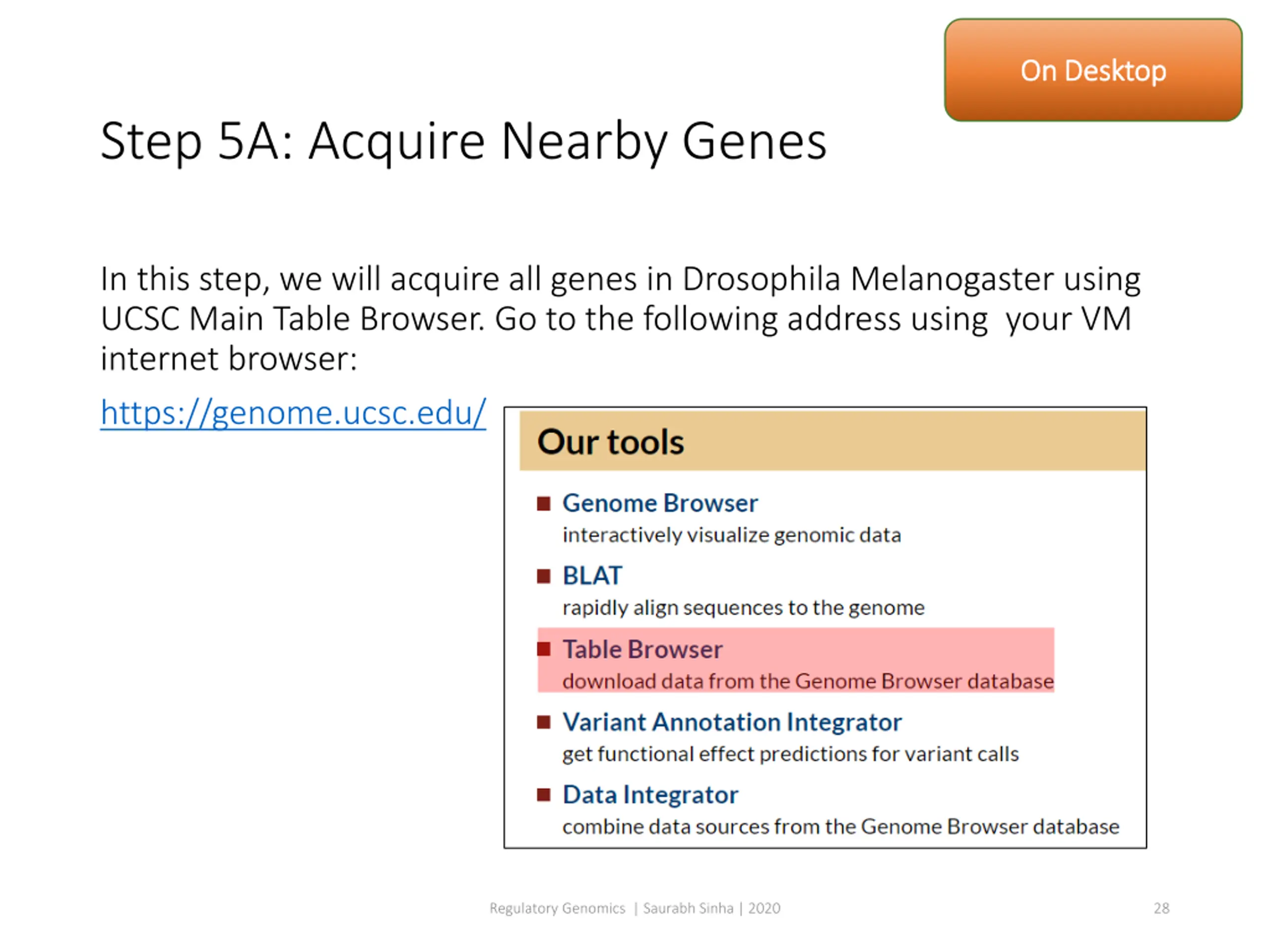Click the 'combine data sources' description text

[x=840, y=827]
